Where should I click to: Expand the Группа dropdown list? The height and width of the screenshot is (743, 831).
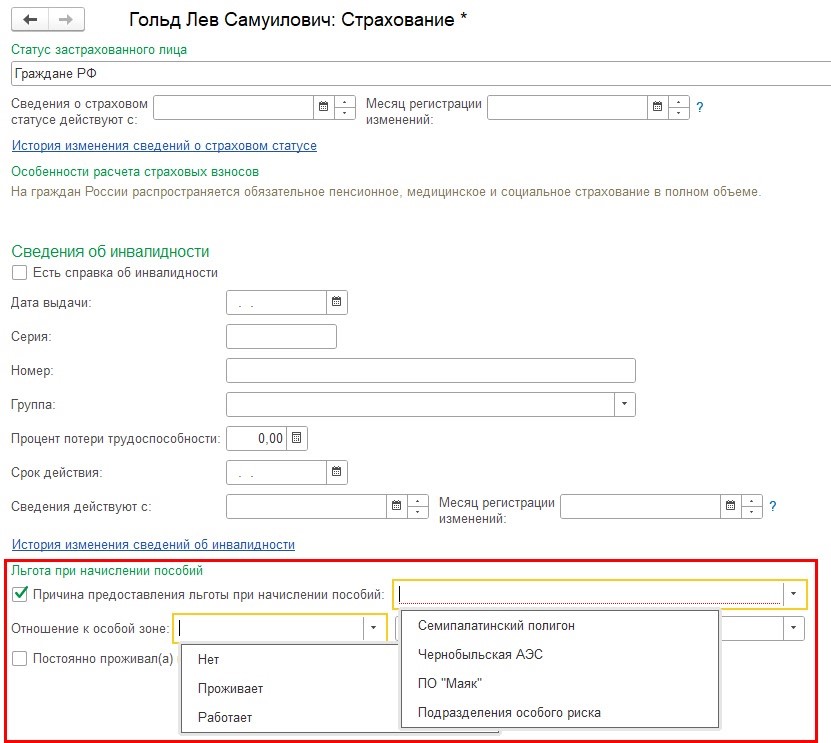pos(624,405)
